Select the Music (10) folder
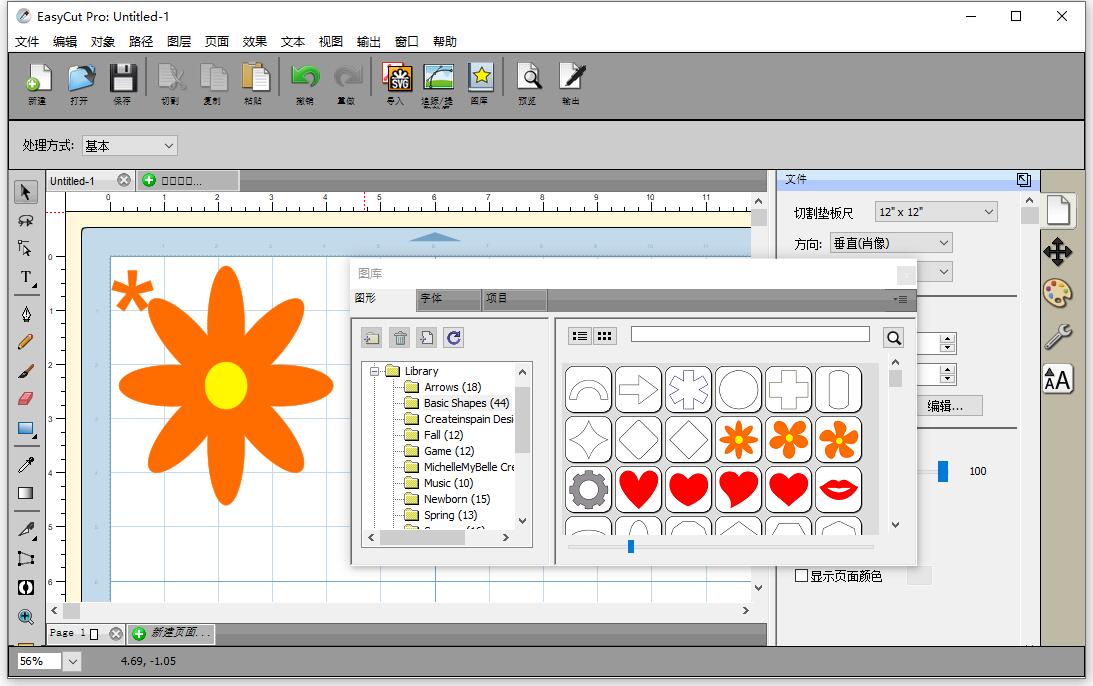The width and height of the screenshot is (1093, 686). pos(448,483)
